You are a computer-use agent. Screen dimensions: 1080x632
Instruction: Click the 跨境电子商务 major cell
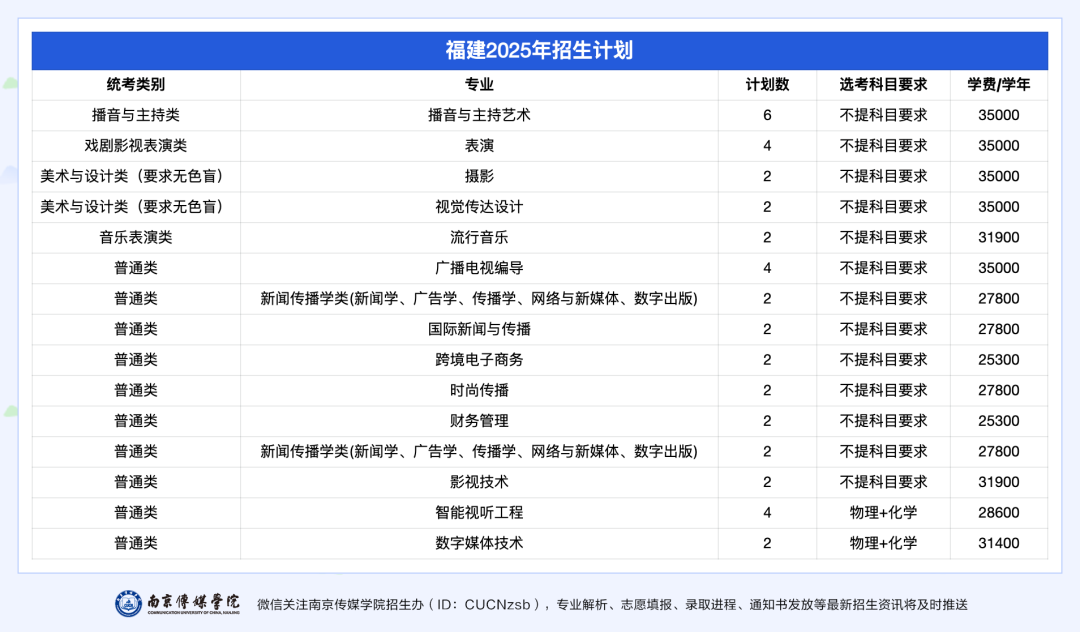click(x=479, y=359)
